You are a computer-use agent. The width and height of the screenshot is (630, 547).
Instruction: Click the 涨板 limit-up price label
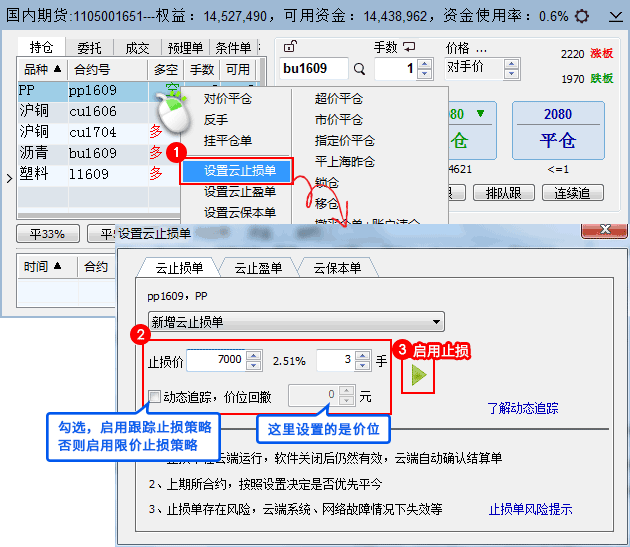pos(602,54)
